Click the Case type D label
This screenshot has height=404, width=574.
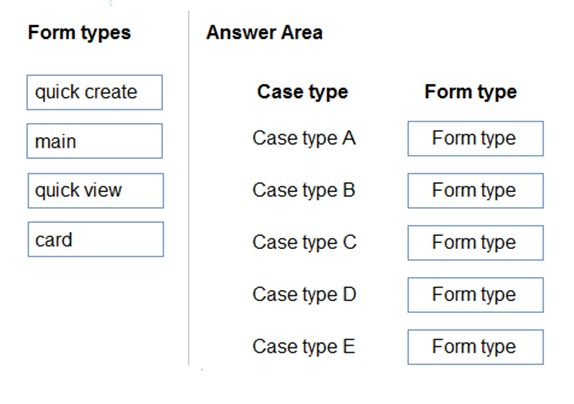[304, 295]
